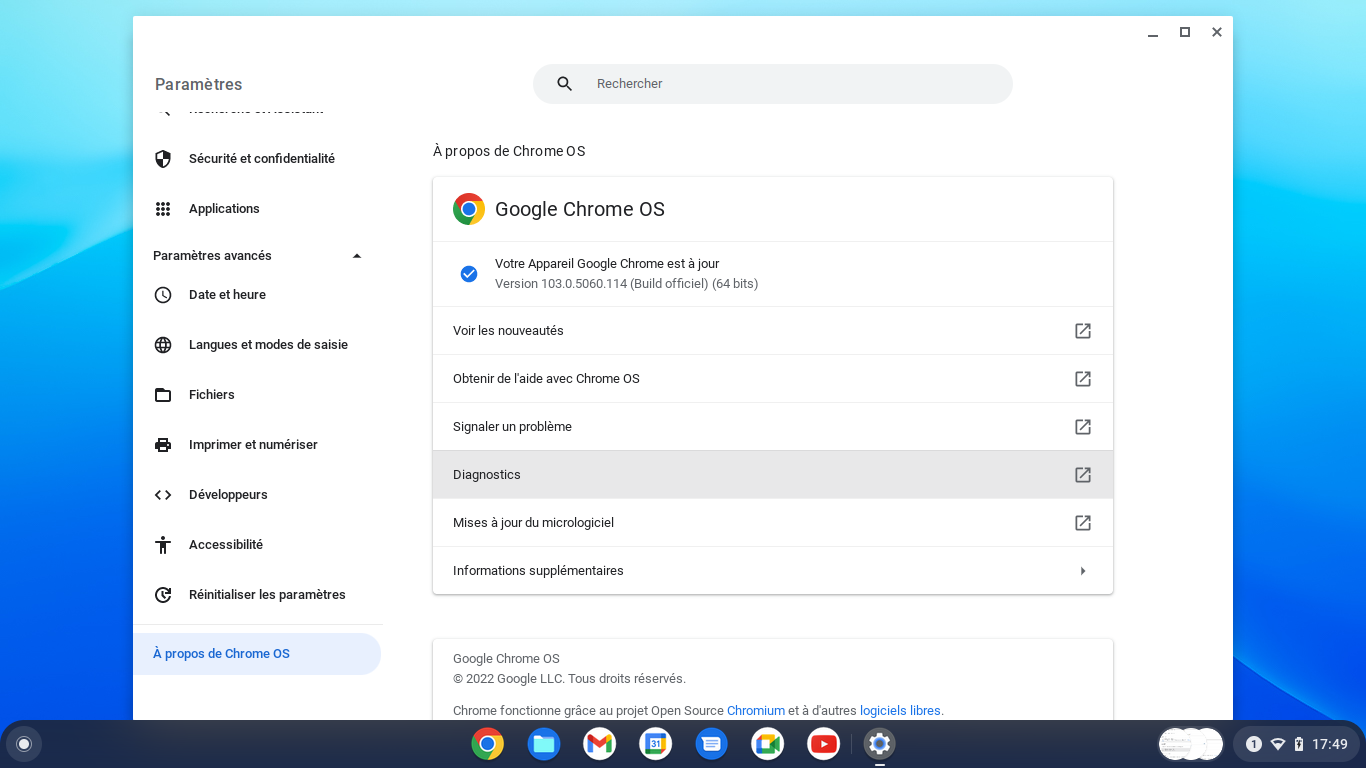The height and width of the screenshot is (768, 1366).
Task: Launch the Diagnostics row
Action: click(773, 475)
